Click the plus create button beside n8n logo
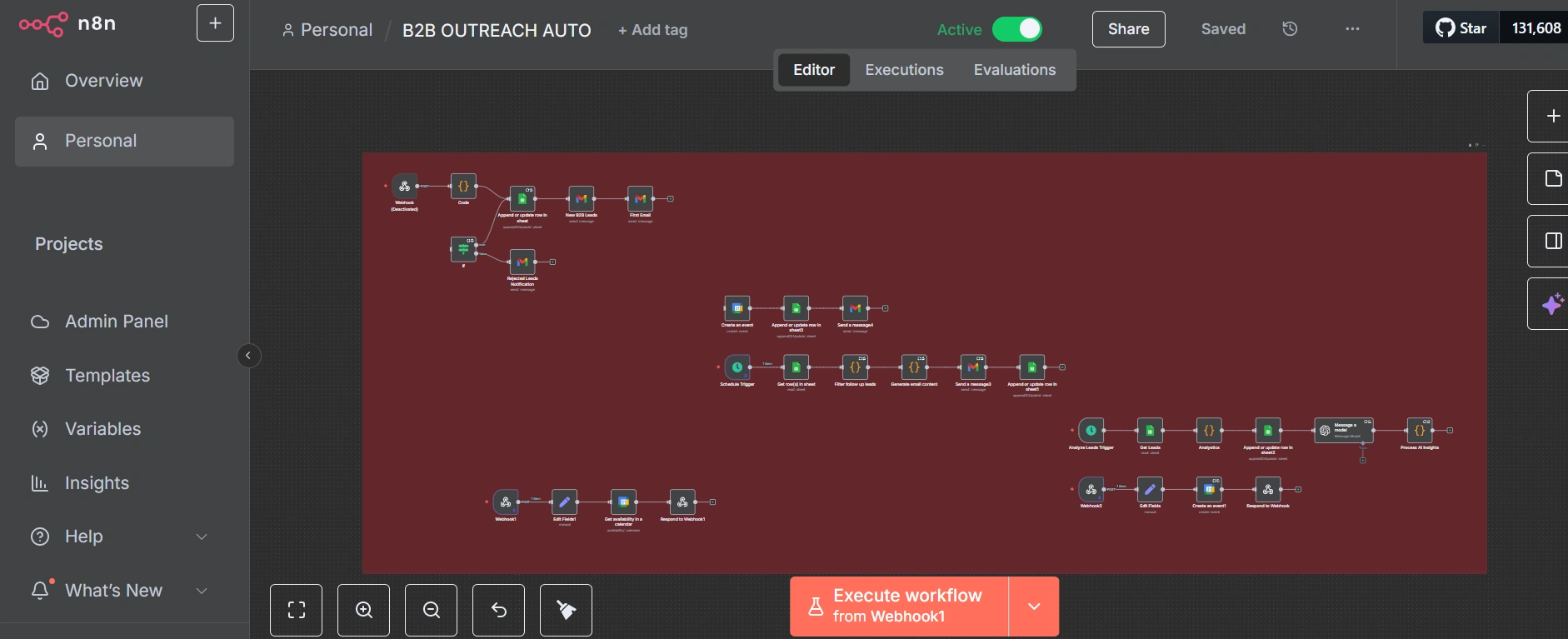1568x639 pixels. 215,23
